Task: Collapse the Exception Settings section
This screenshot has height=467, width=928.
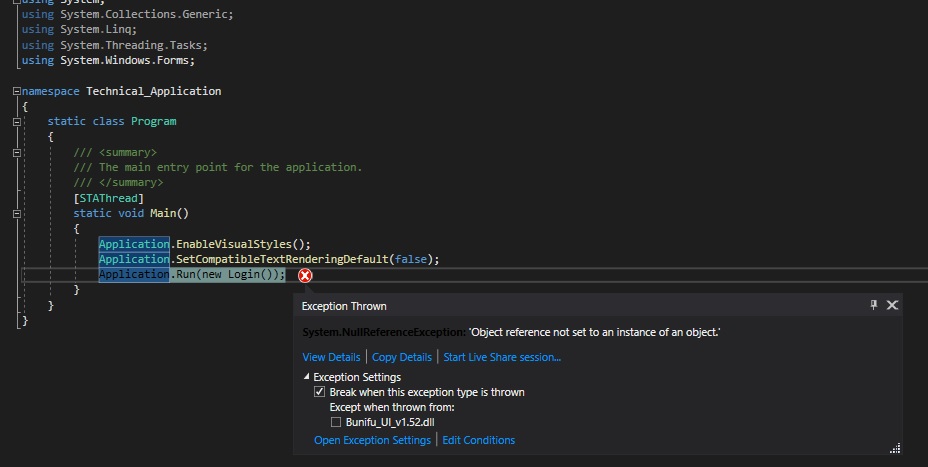Action: (x=307, y=377)
